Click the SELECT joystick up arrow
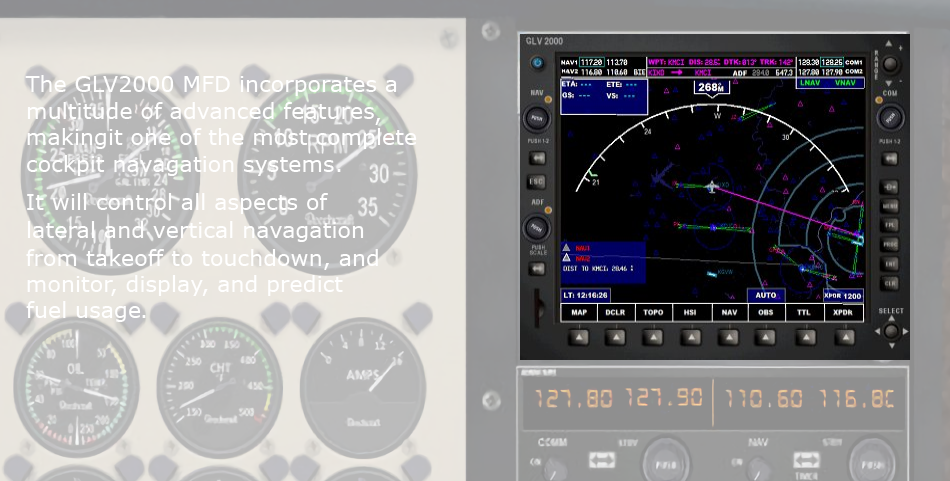Image resolution: width=950 pixels, height=481 pixels. pyautogui.click(x=891, y=319)
